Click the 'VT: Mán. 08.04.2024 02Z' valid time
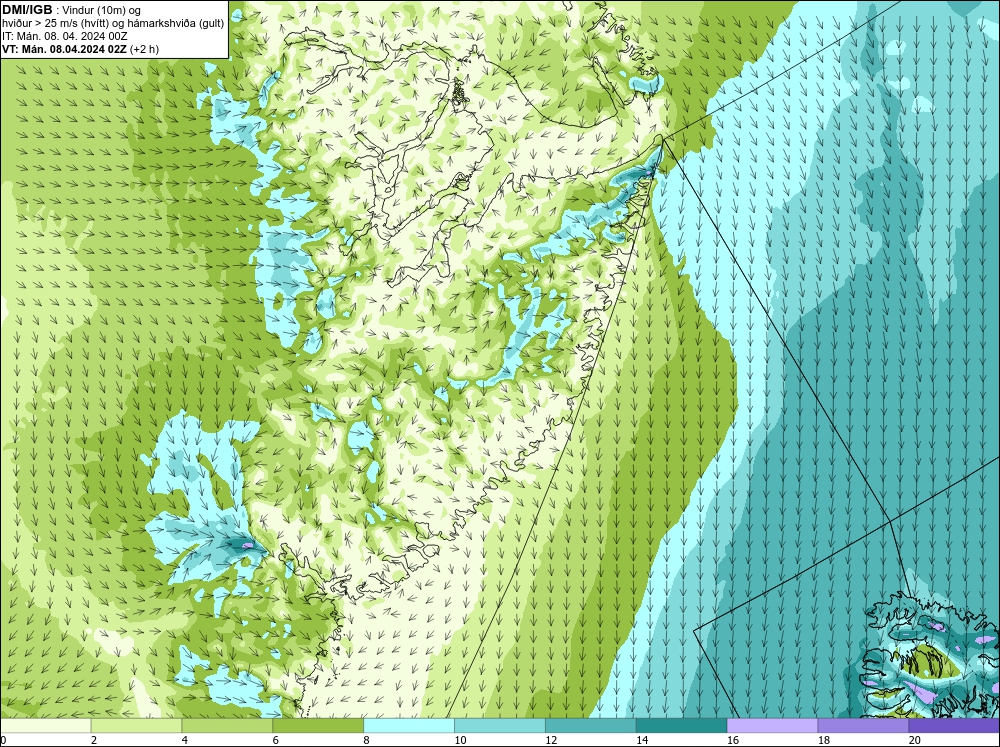 point(64,49)
